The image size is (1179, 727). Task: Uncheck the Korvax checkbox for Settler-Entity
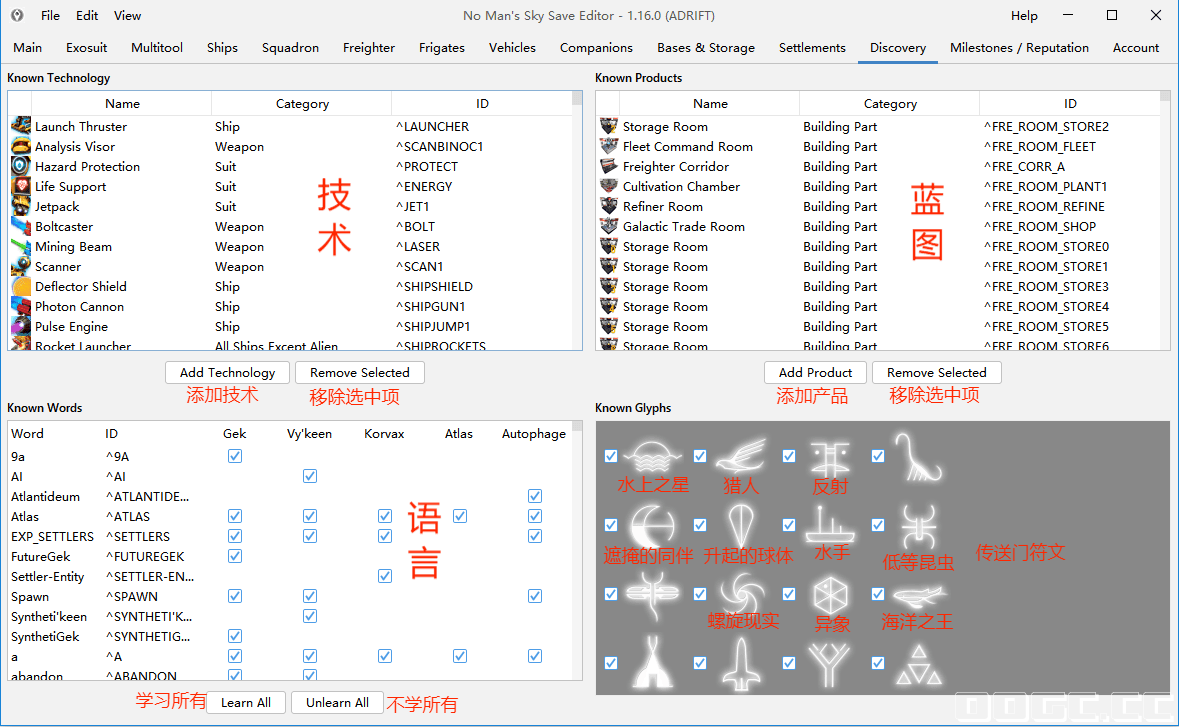point(385,576)
